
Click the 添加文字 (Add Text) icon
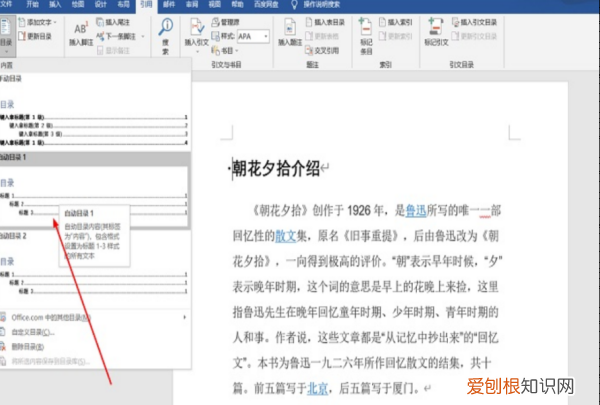22,23
